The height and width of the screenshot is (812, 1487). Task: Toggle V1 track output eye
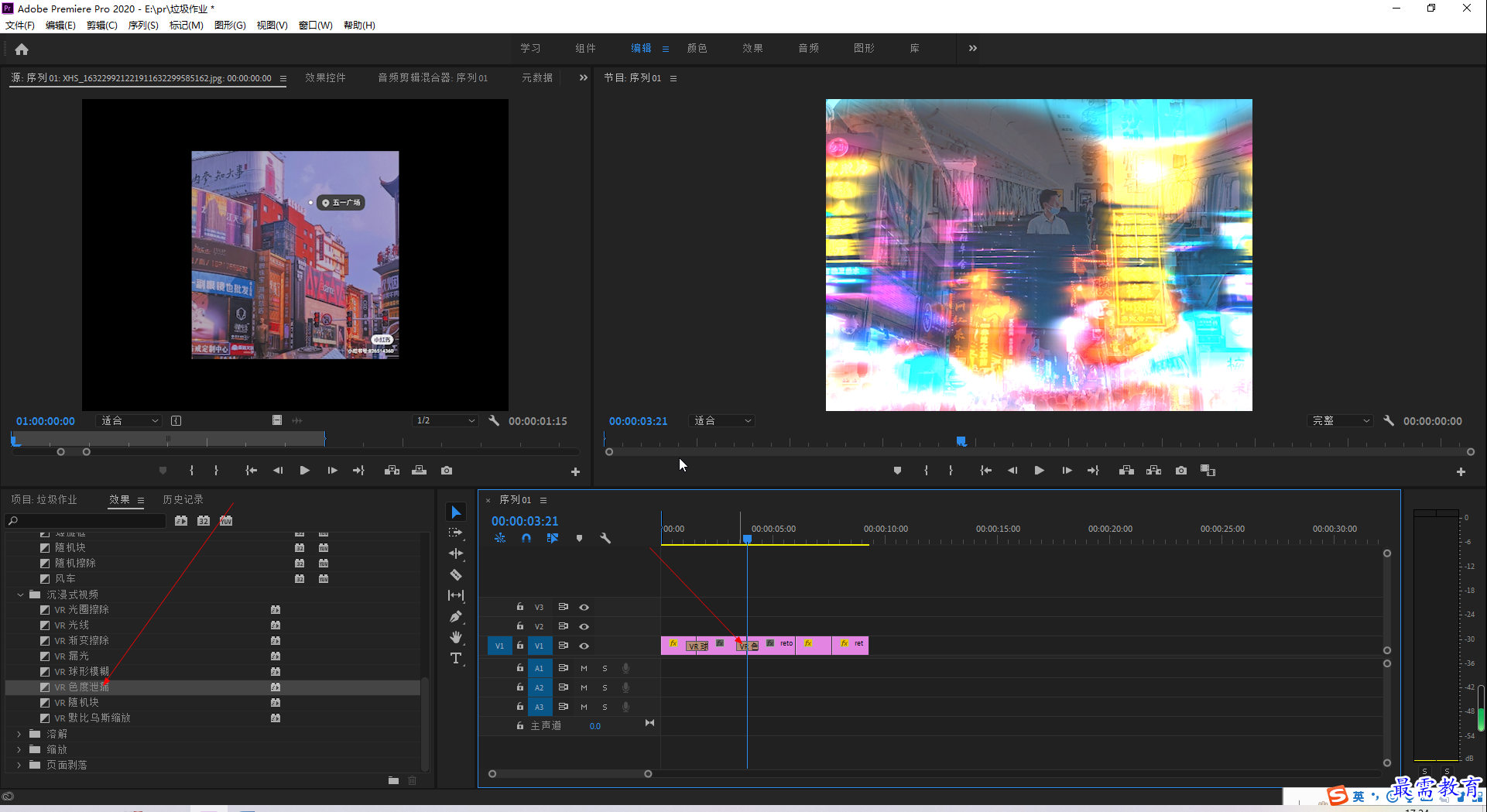tap(584, 646)
